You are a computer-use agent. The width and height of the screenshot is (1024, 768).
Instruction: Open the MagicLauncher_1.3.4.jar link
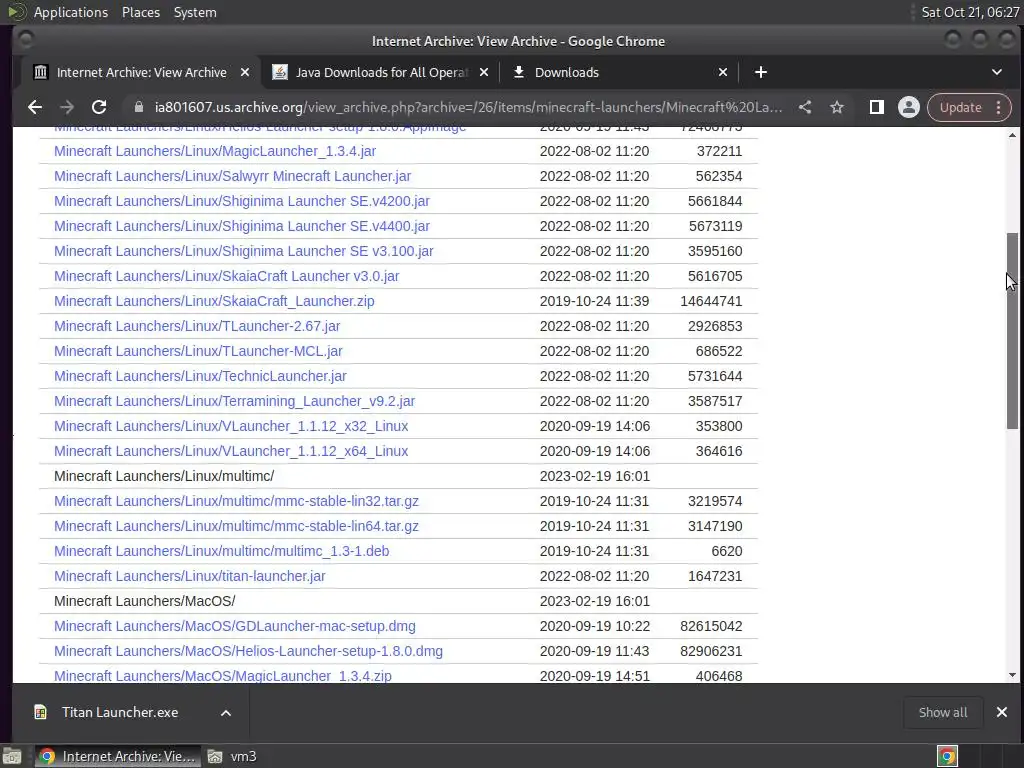215,151
